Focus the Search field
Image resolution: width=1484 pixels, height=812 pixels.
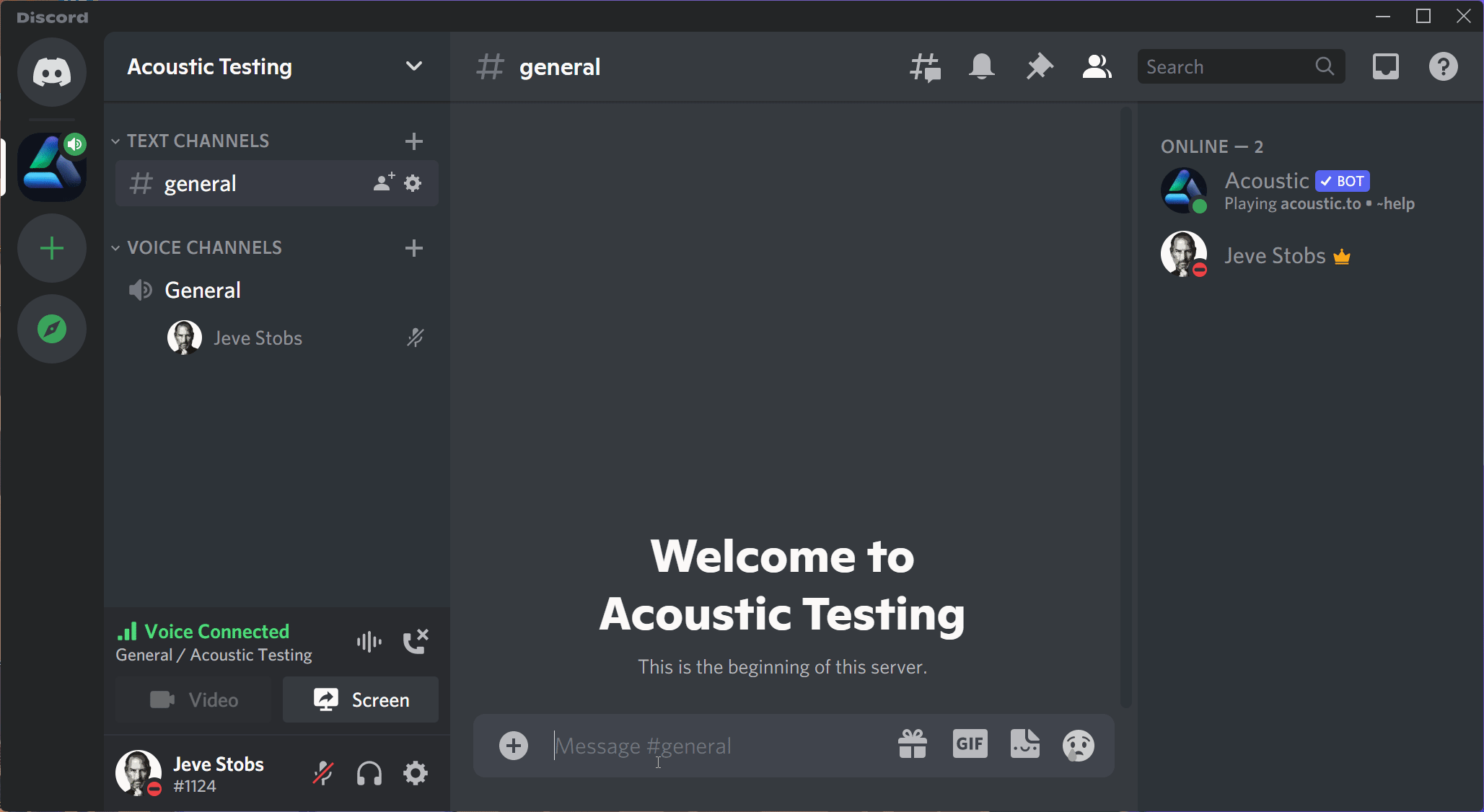pyautogui.click(x=1241, y=66)
